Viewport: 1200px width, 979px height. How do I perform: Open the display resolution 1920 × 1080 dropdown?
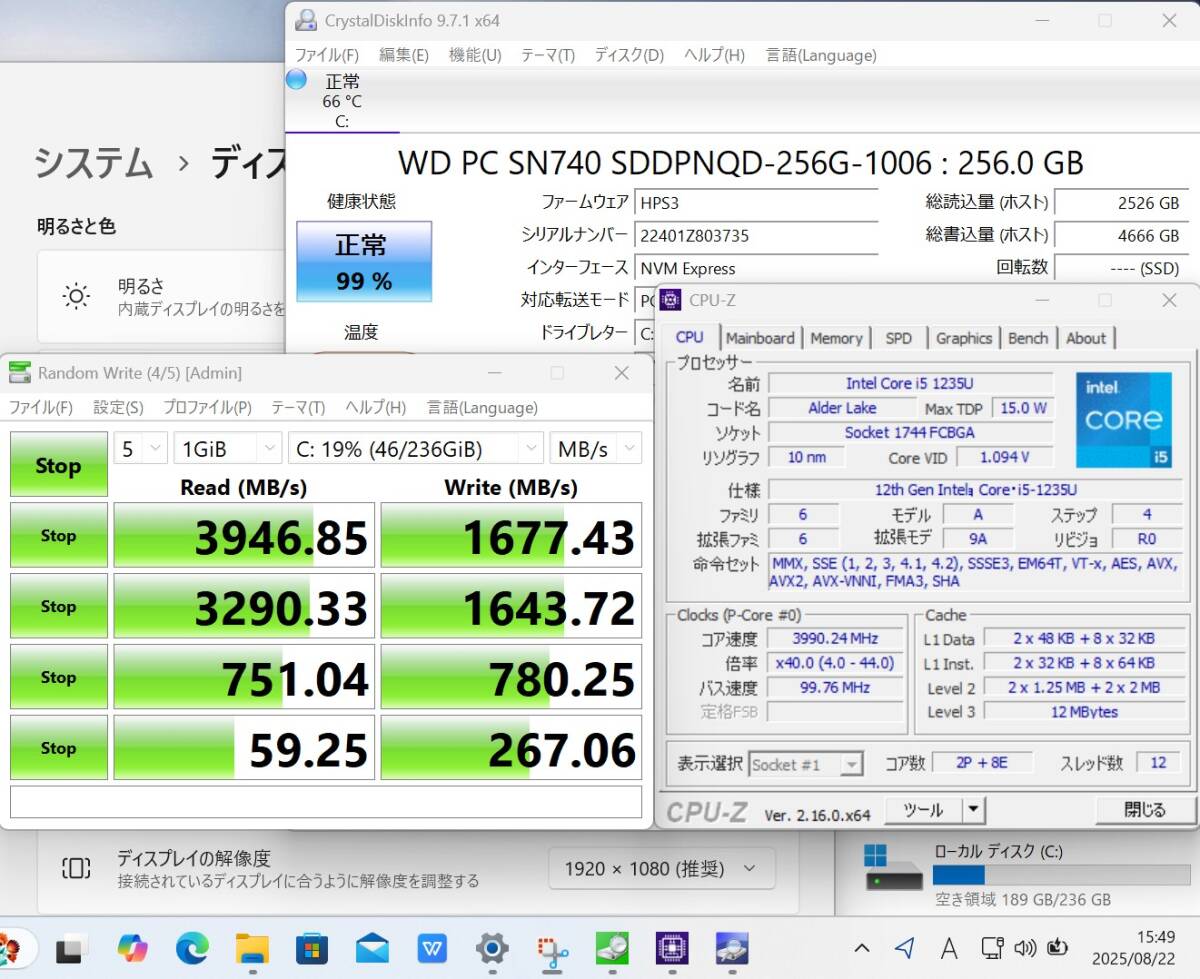coord(661,868)
